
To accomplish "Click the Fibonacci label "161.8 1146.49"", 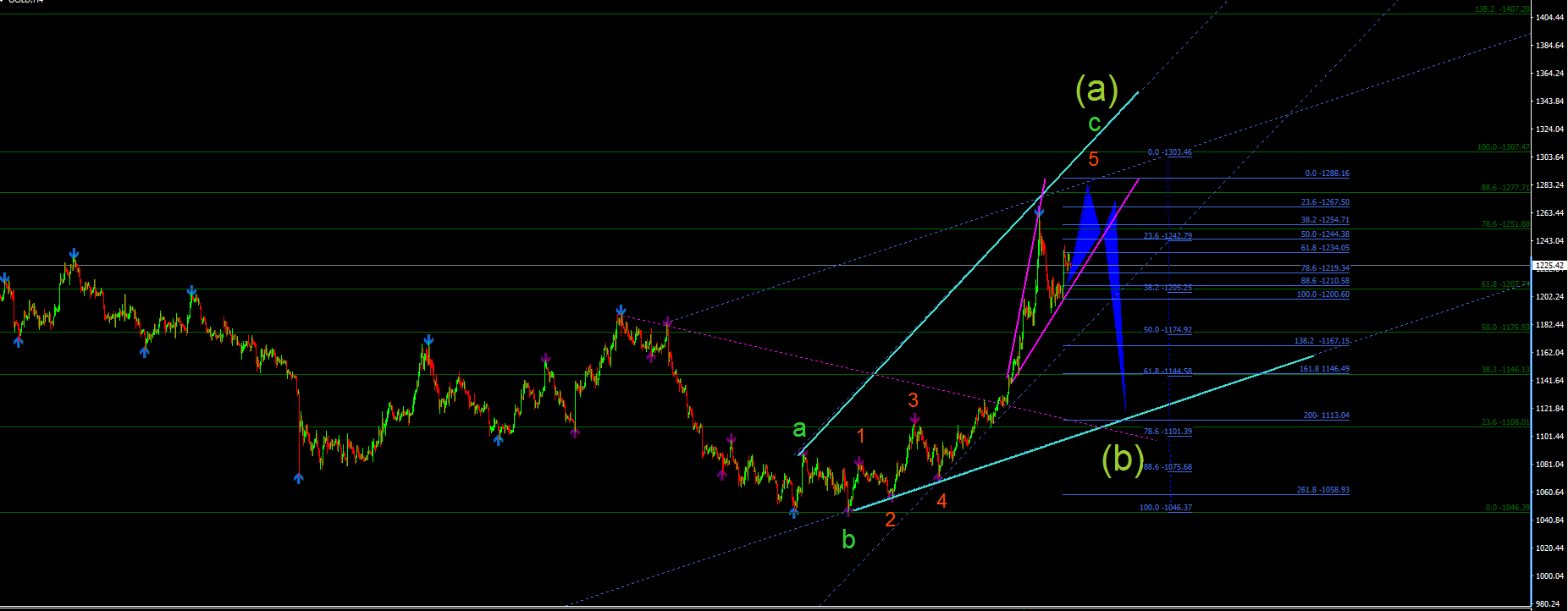I will (1324, 369).
